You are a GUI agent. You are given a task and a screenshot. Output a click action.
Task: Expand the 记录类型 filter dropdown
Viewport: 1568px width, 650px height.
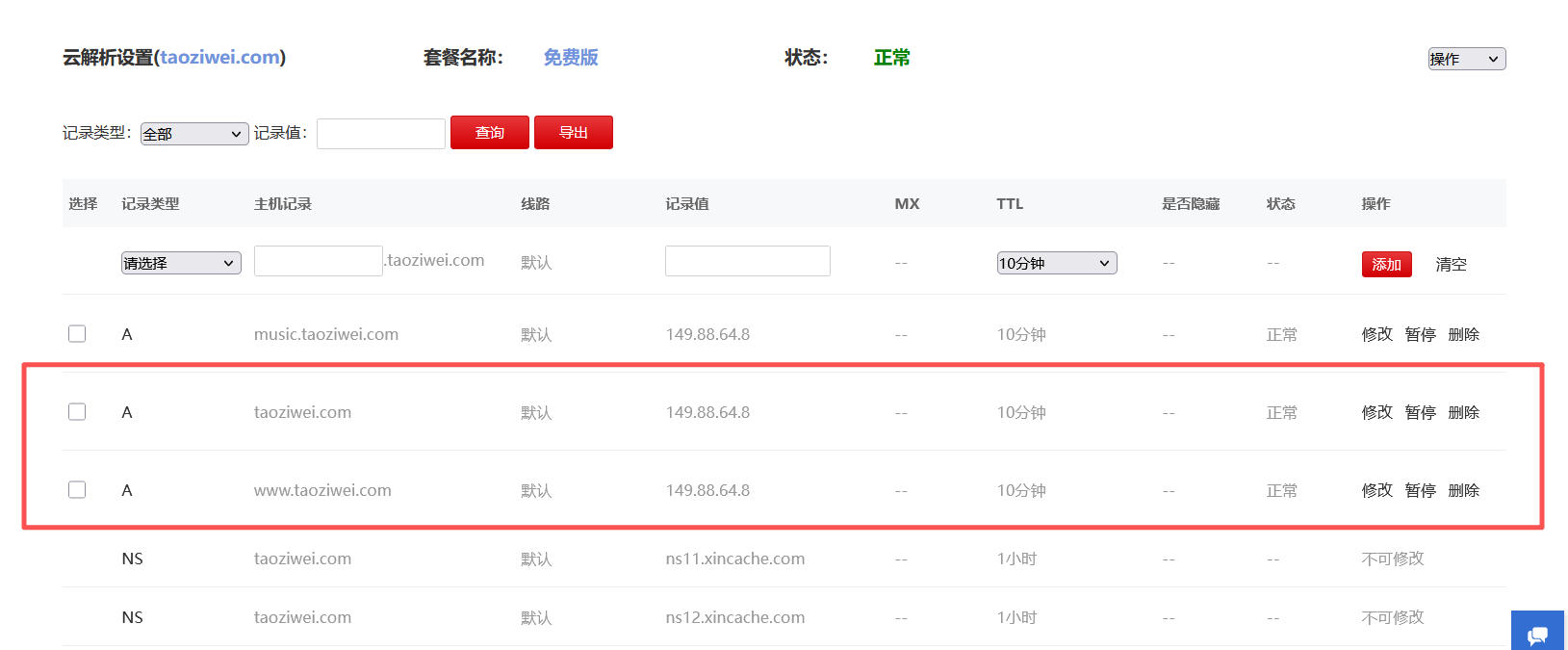click(193, 134)
